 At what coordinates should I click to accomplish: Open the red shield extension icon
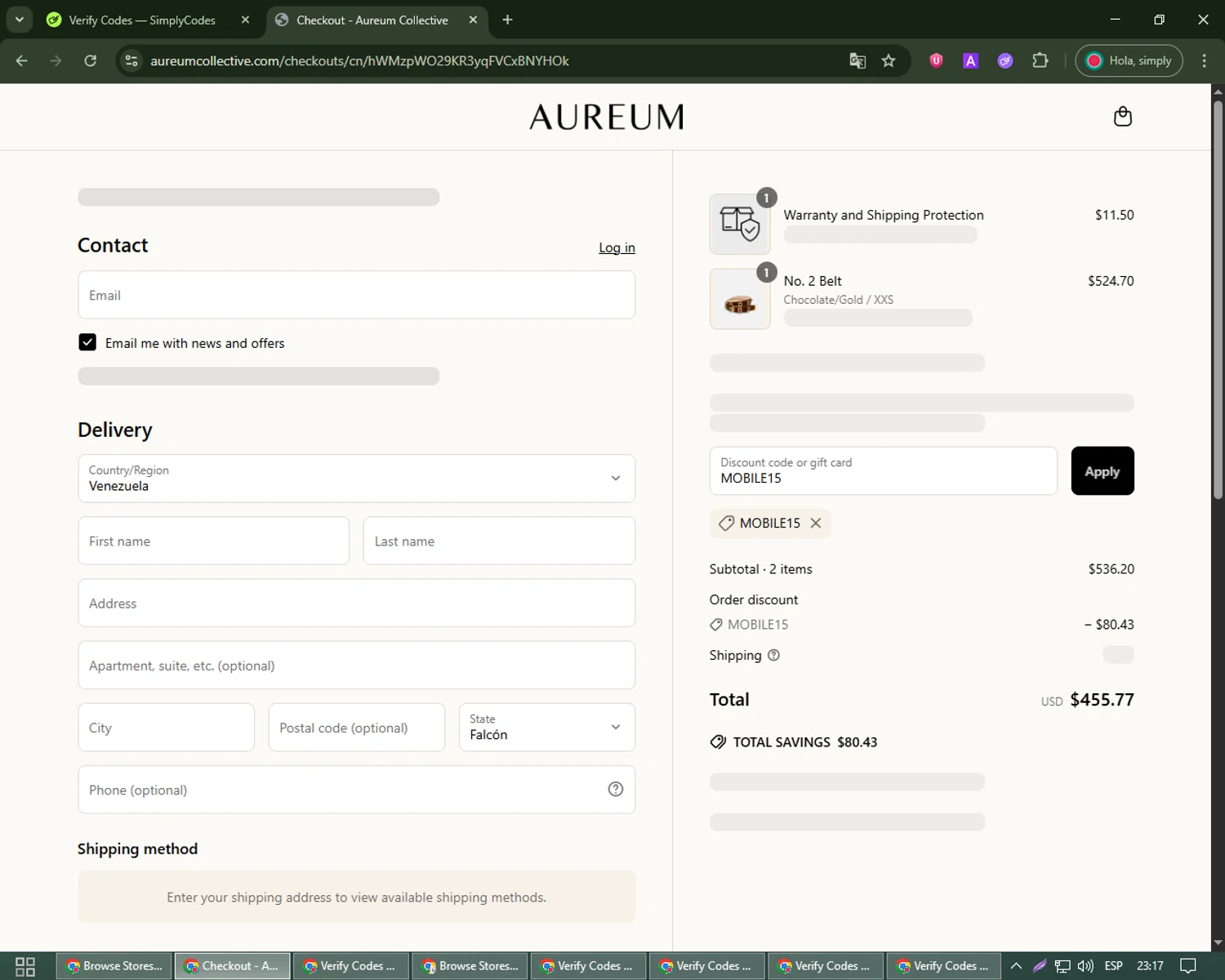coord(936,60)
